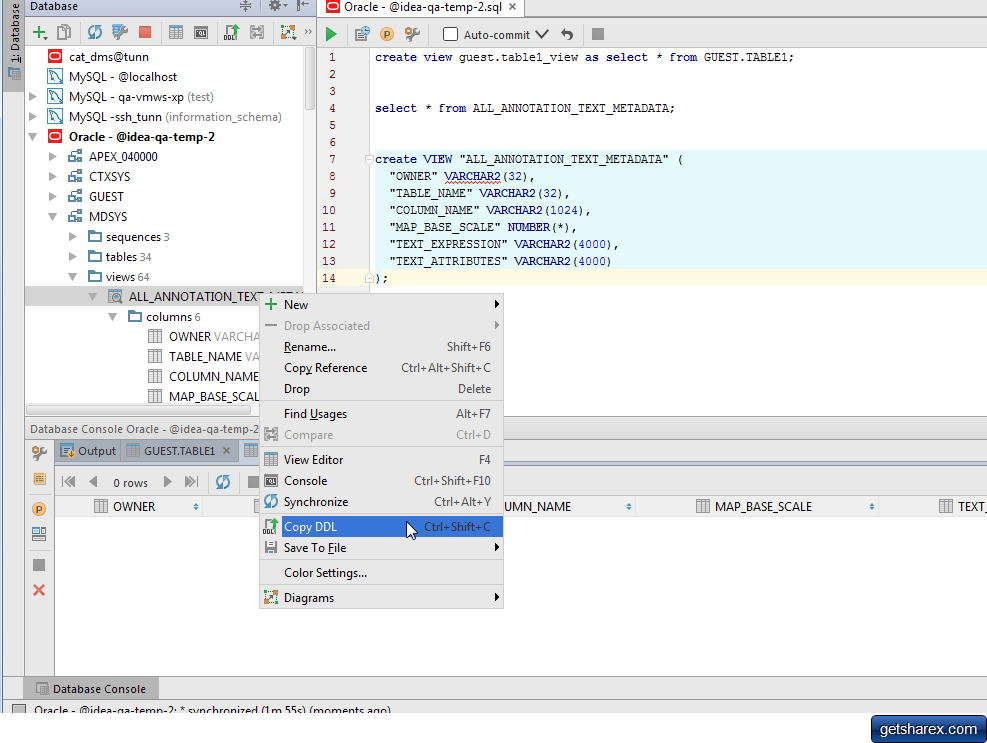Open Diagrams submenu in context menu

[x=381, y=598]
